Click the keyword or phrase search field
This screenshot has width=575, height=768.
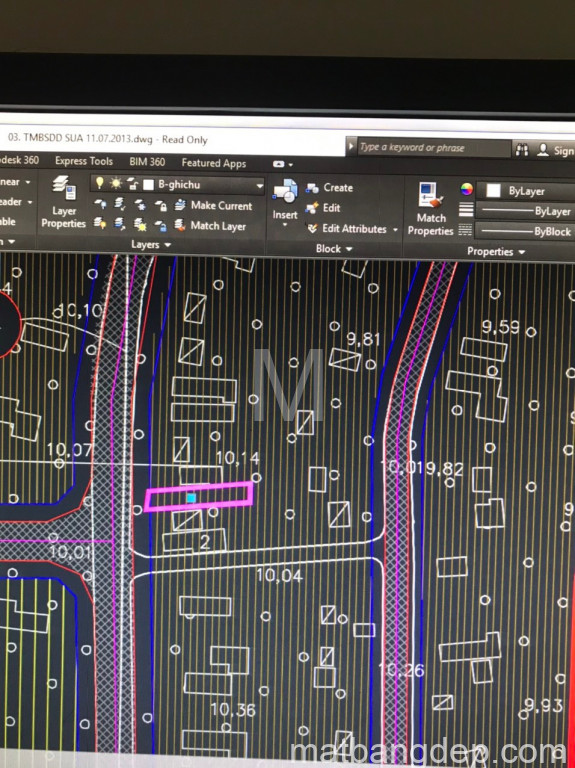pos(434,147)
